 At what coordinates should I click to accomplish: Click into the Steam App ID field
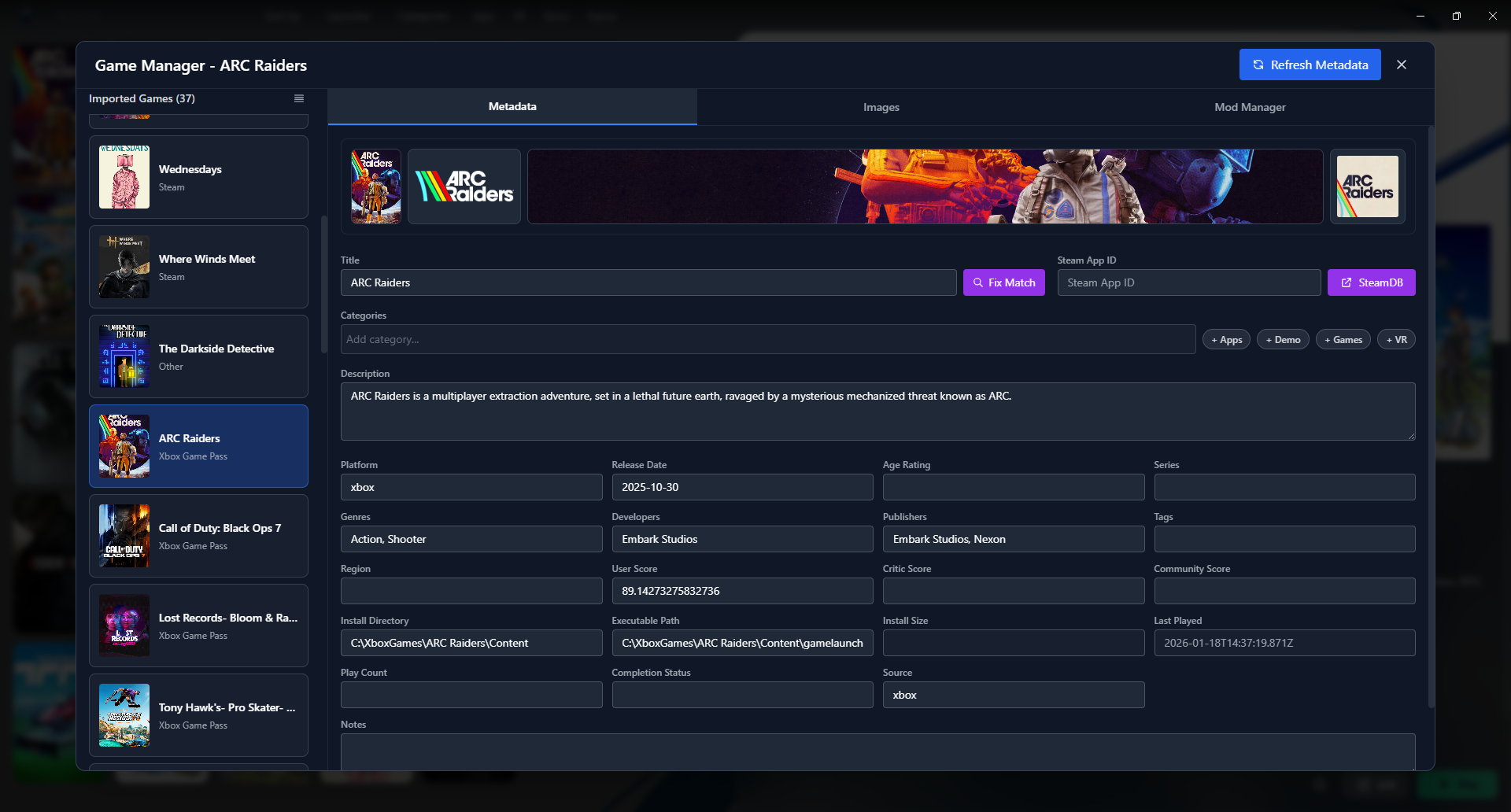pos(1188,282)
